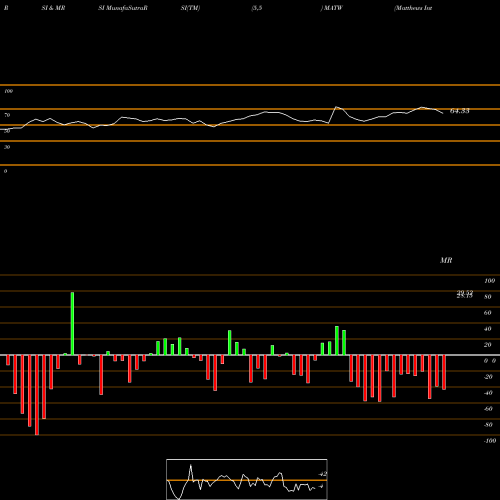The width and height of the screenshot is (500, 500).
Task: Select the longest red histogram bar
Action: click(x=37, y=395)
